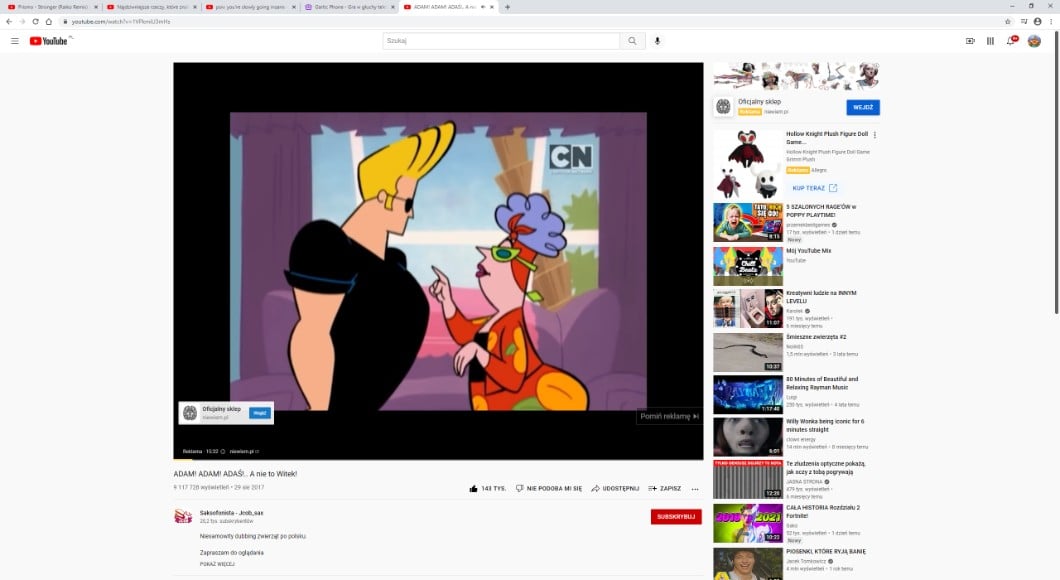
Task: Open the three-dot more actions menu under video
Action: tap(695, 489)
